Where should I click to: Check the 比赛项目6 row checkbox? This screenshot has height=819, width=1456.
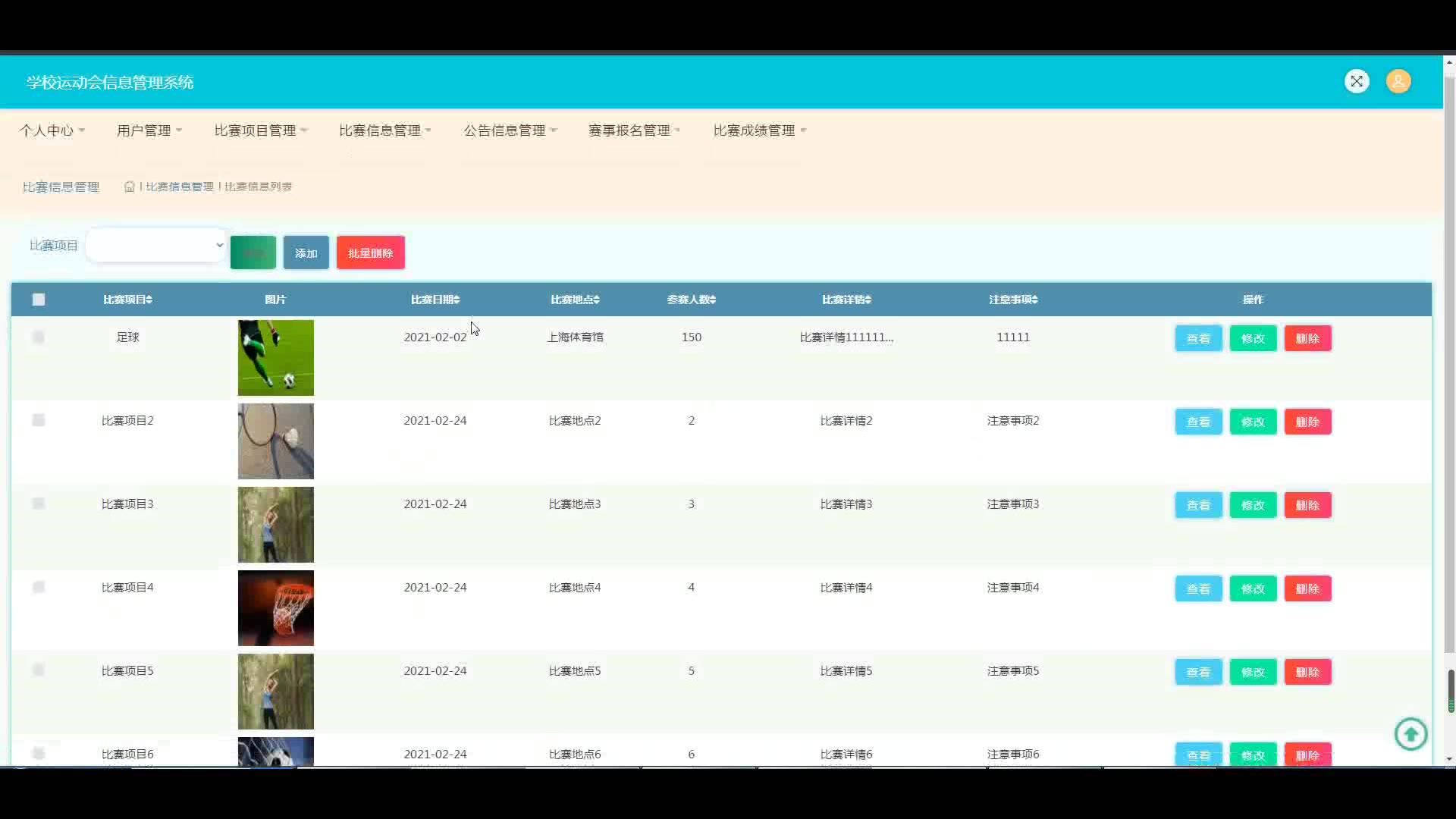coord(39,753)
